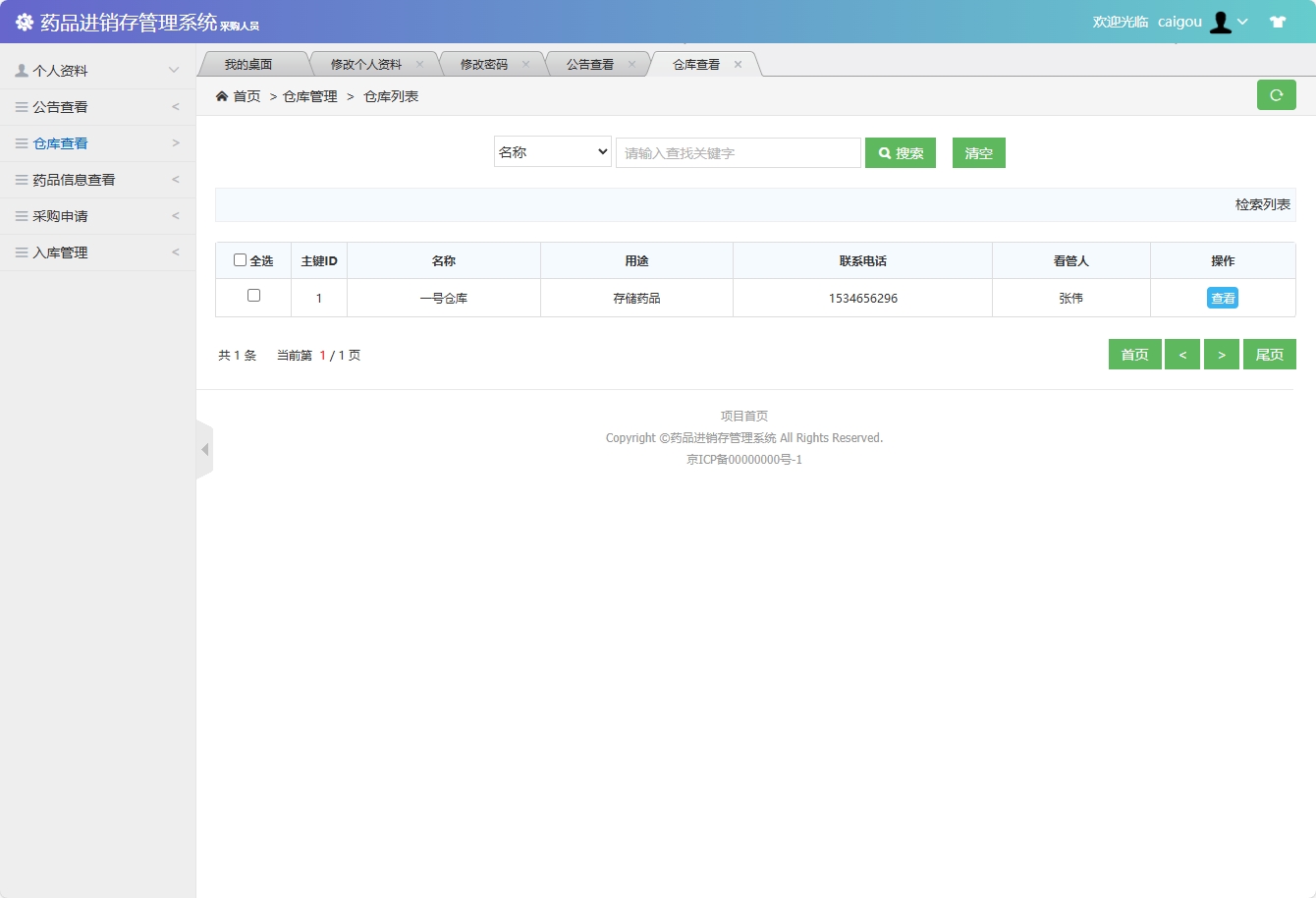Close the 仓库查看 tab
This screenshot has height=898, width=1316.
[738, 63]
